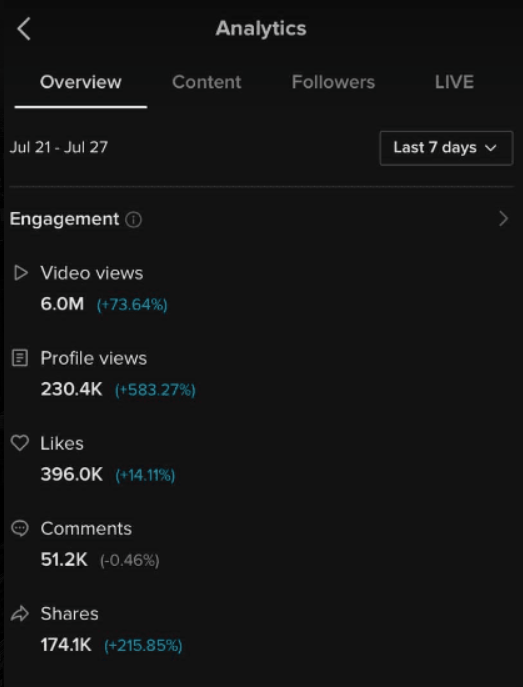Click the 230.4K profile views value
The width and height of the screenshot is (523, 687).
click(x=71, y=389)
